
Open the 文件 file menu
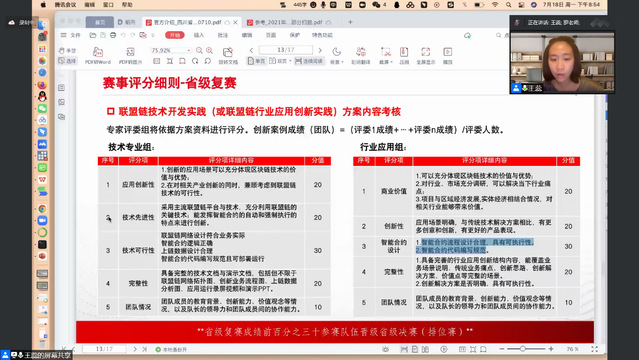[x=71, y=35]
